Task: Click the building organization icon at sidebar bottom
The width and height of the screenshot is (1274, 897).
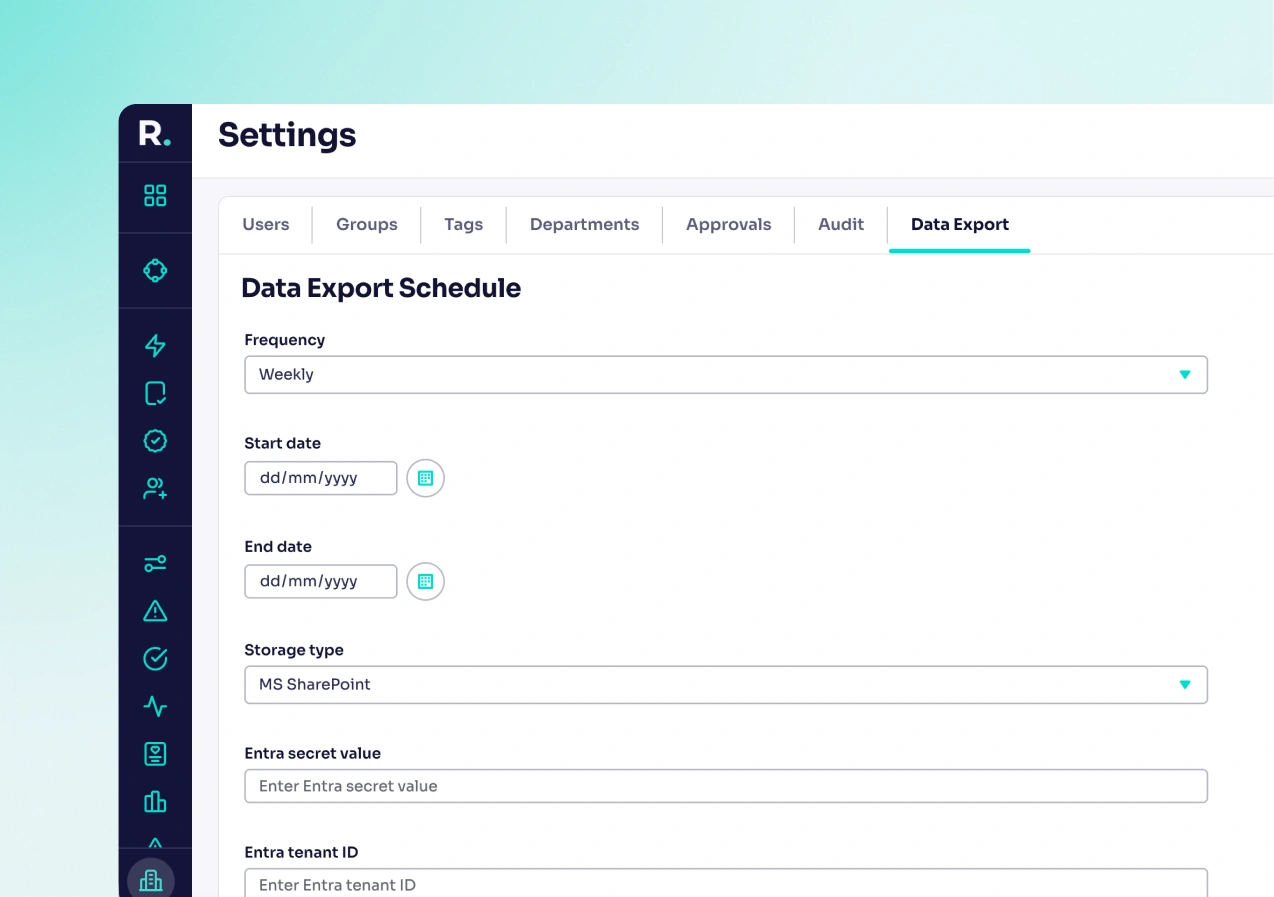Action: [151, 879]
